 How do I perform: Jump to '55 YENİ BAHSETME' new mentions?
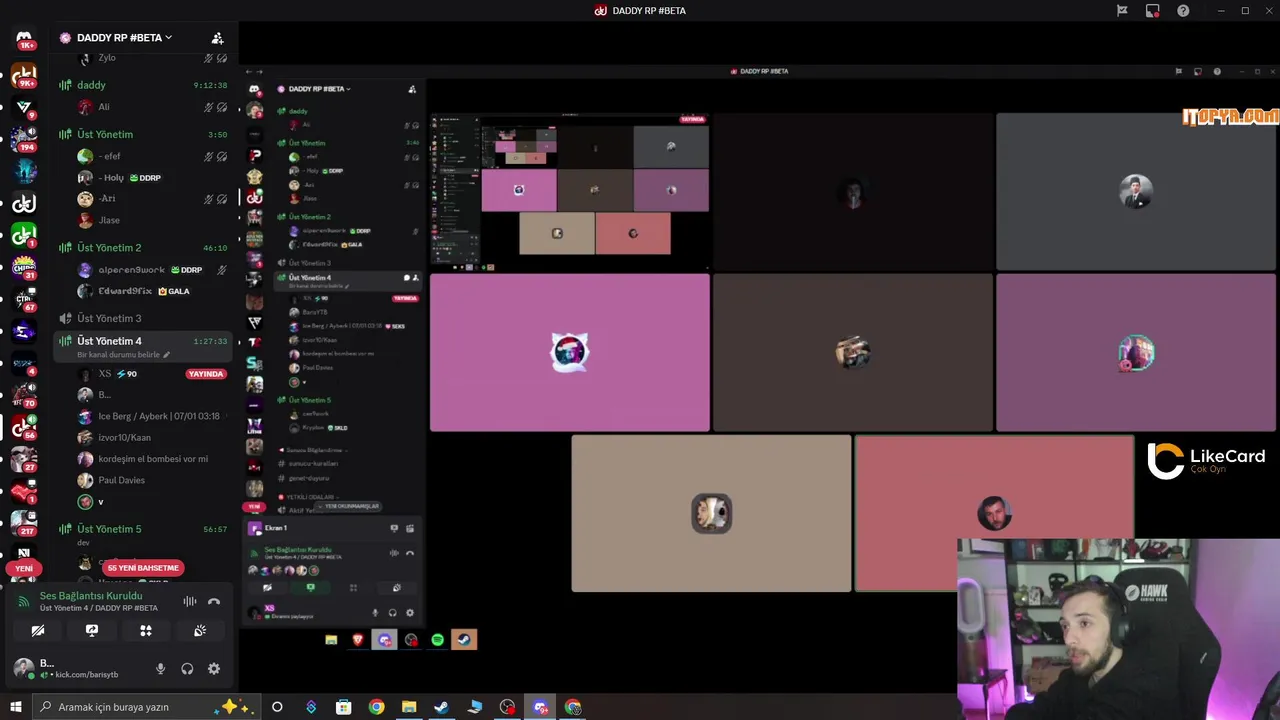[143, 568]
